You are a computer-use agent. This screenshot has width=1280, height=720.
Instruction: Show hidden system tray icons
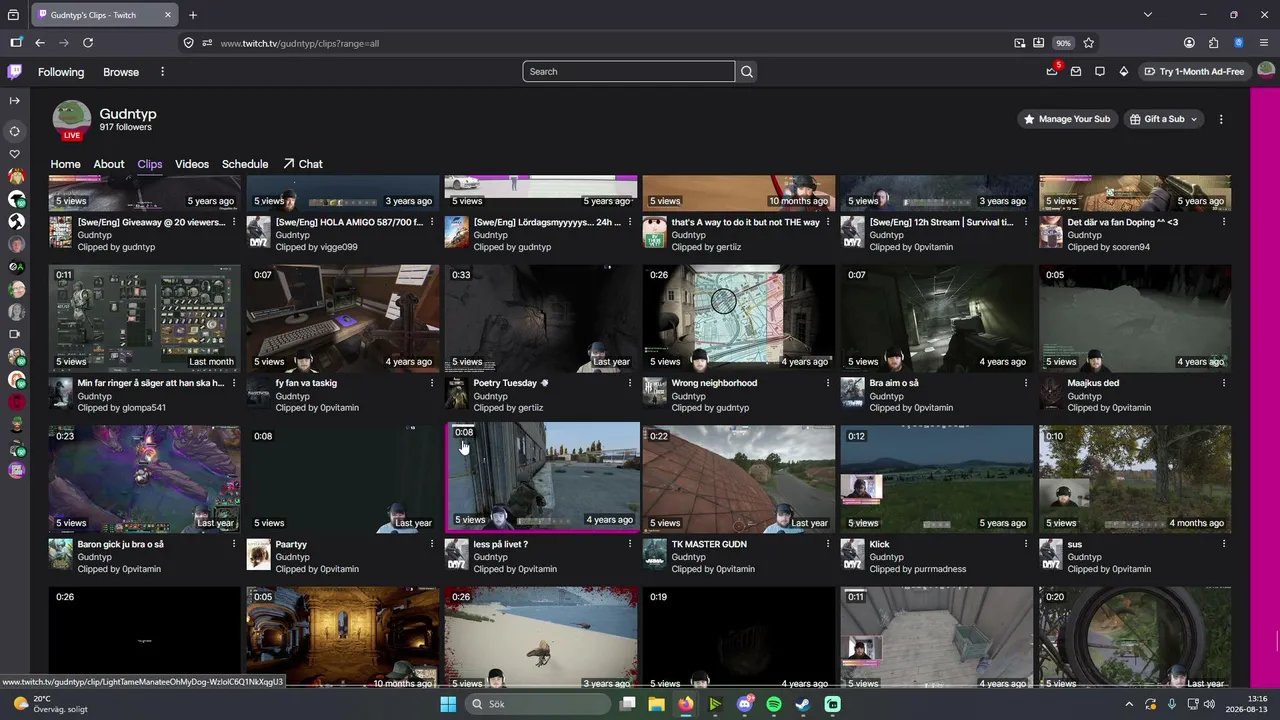tap(1131, 704)
